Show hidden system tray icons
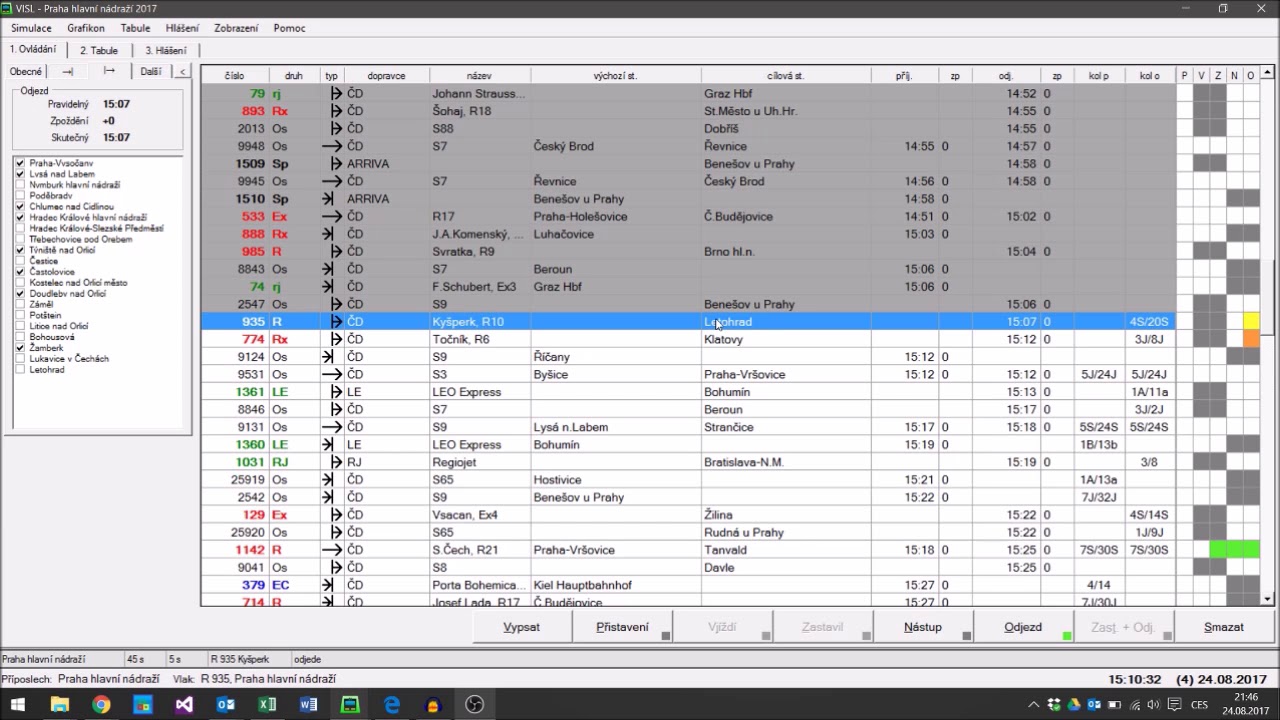The image size is (1280, 720). point(1034,705)
